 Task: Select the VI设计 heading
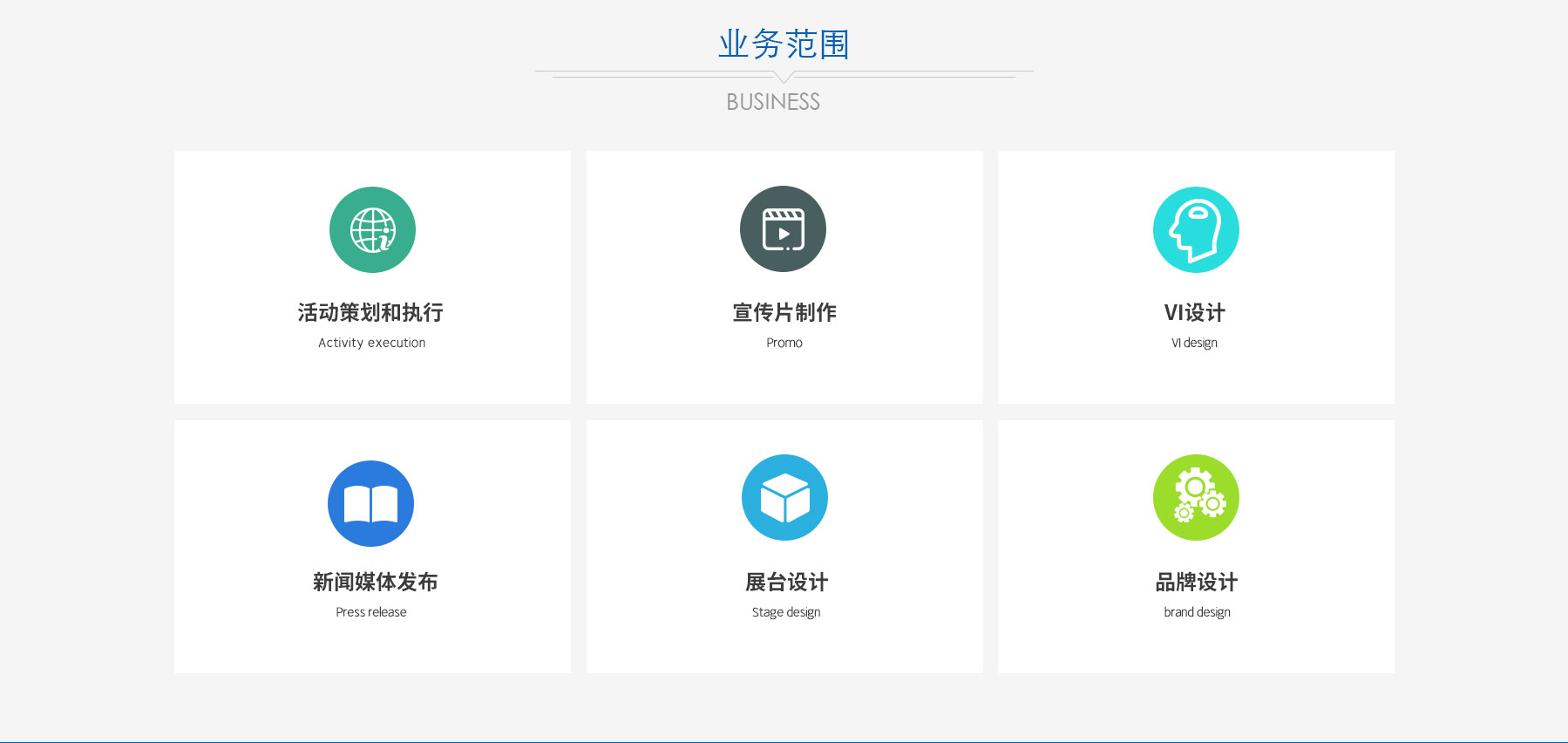tap(1194, 312)
